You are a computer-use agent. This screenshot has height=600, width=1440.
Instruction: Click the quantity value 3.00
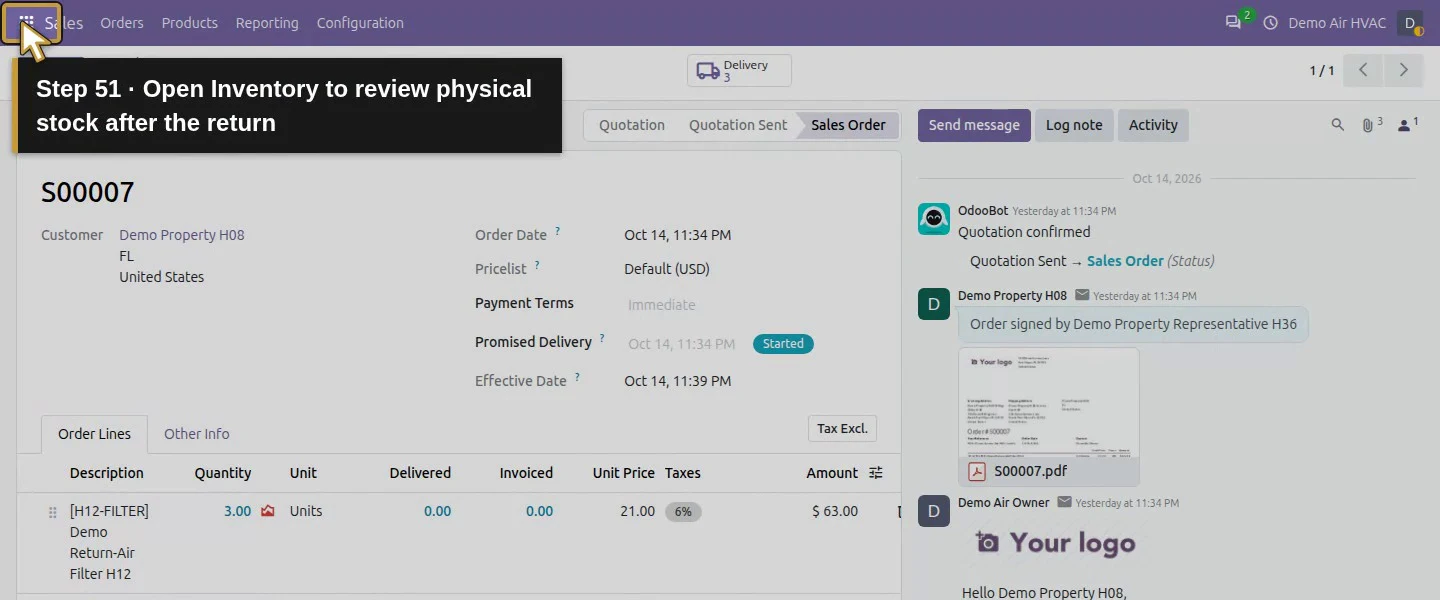click(237, 511)
